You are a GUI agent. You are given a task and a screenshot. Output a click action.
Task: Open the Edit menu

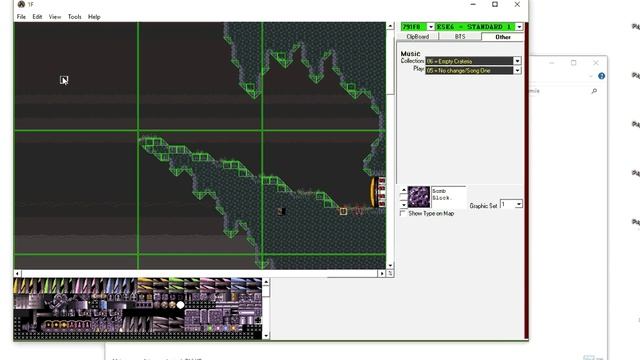37,17
